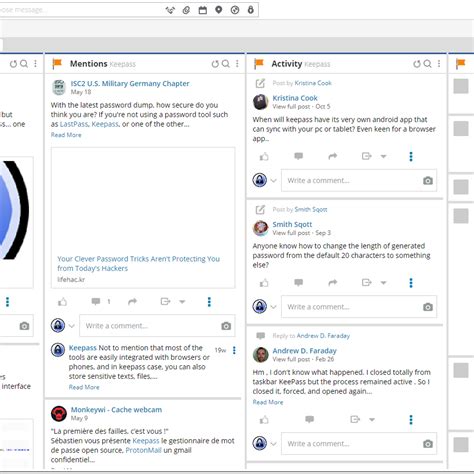
Task: Expand assign dropdown on Kristina Cook's post
Action: click(x=384, y=156)
